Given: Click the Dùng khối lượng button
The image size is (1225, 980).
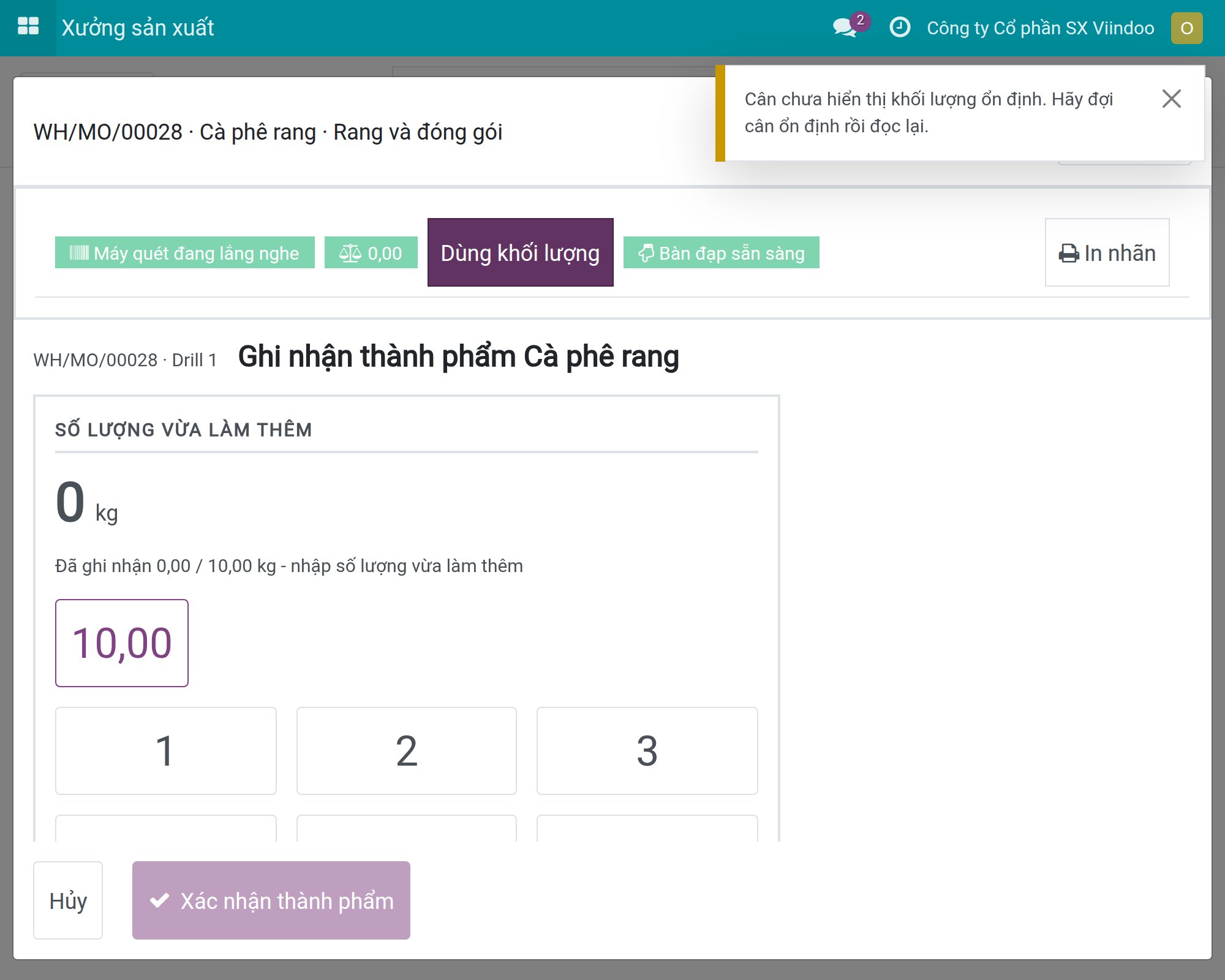Looking at the screenshot, I should tap(520, 252).
